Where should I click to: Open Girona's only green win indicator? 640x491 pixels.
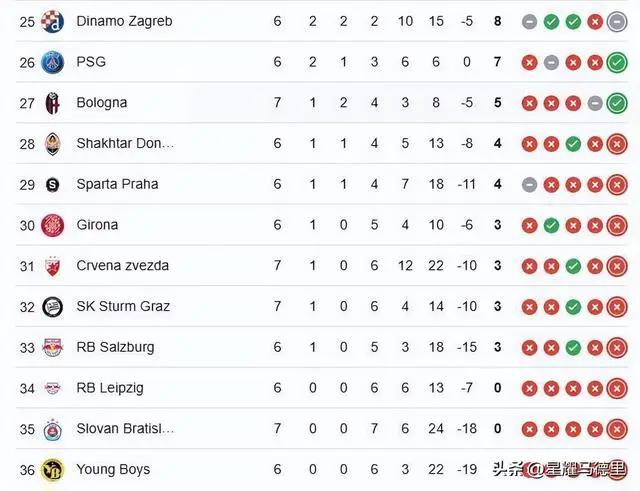pos(551,225)
